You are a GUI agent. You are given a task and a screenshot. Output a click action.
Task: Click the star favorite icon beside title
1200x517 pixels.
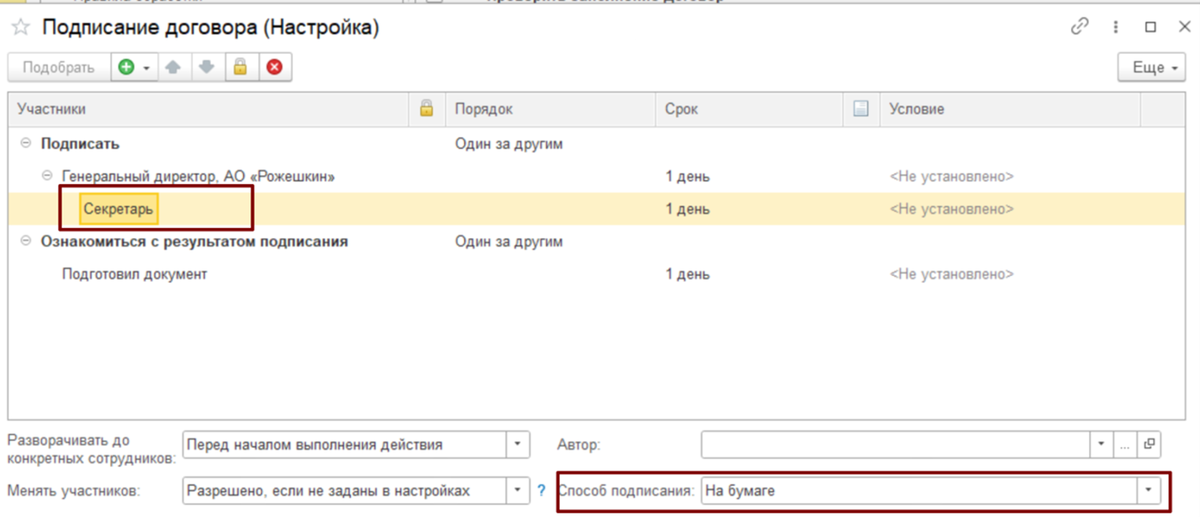tap(21, 28)
